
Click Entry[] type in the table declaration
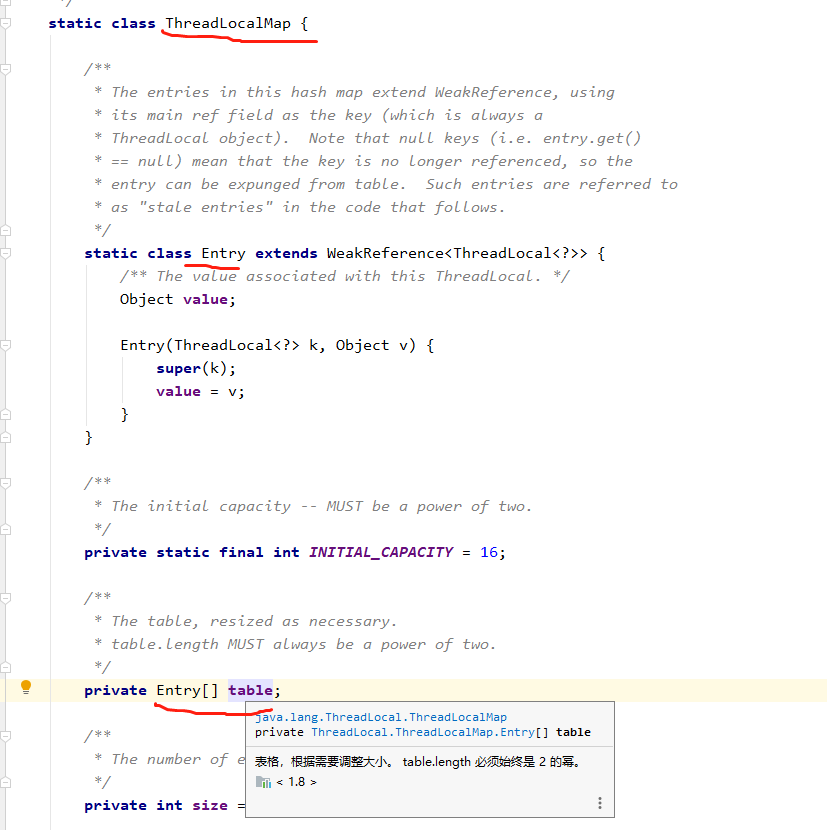[x=187, y=690]
